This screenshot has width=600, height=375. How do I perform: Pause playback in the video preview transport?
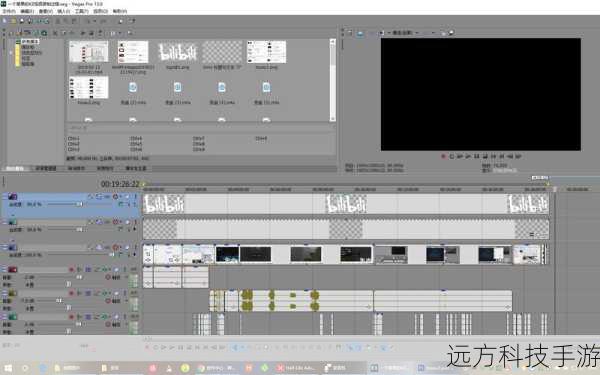coord(477,157)
